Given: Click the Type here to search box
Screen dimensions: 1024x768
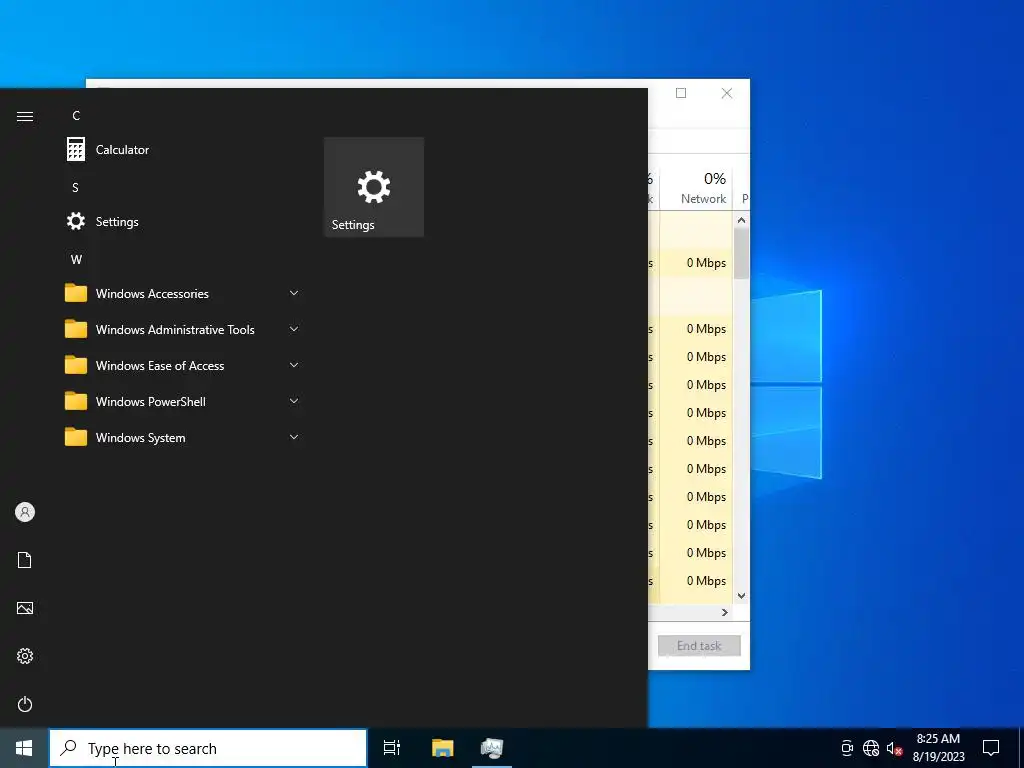Looking at the screenshot, I should click(x=208, y=748).
